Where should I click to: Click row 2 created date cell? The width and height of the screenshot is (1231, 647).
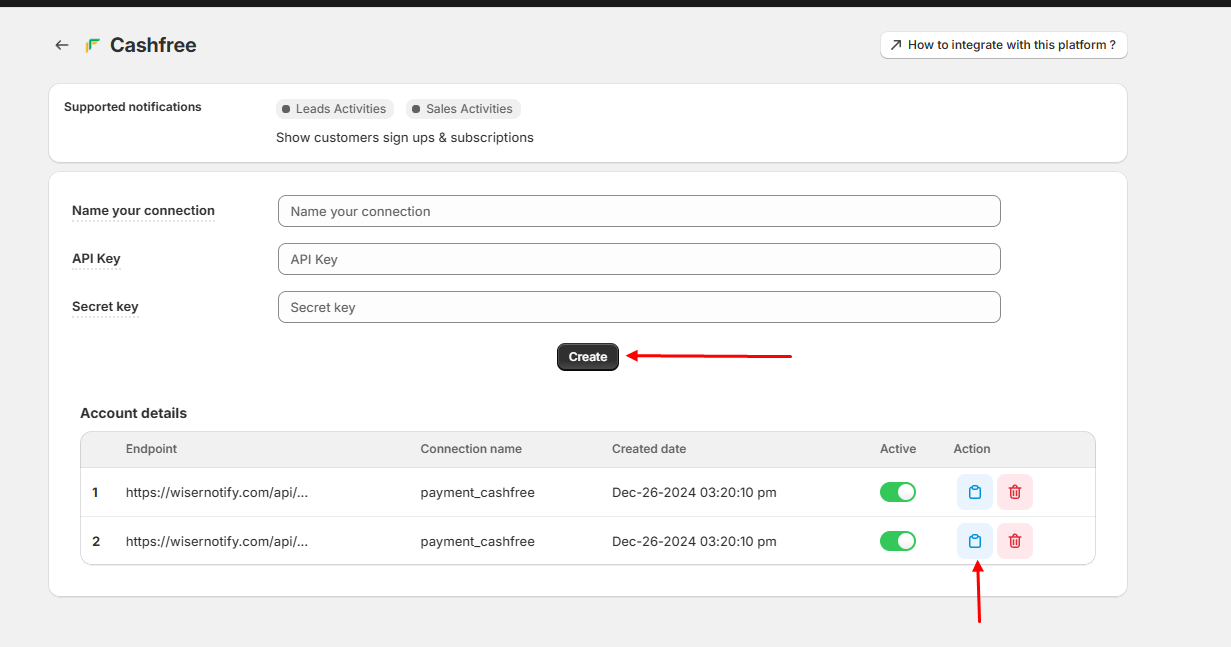click(x=694, y=541)
